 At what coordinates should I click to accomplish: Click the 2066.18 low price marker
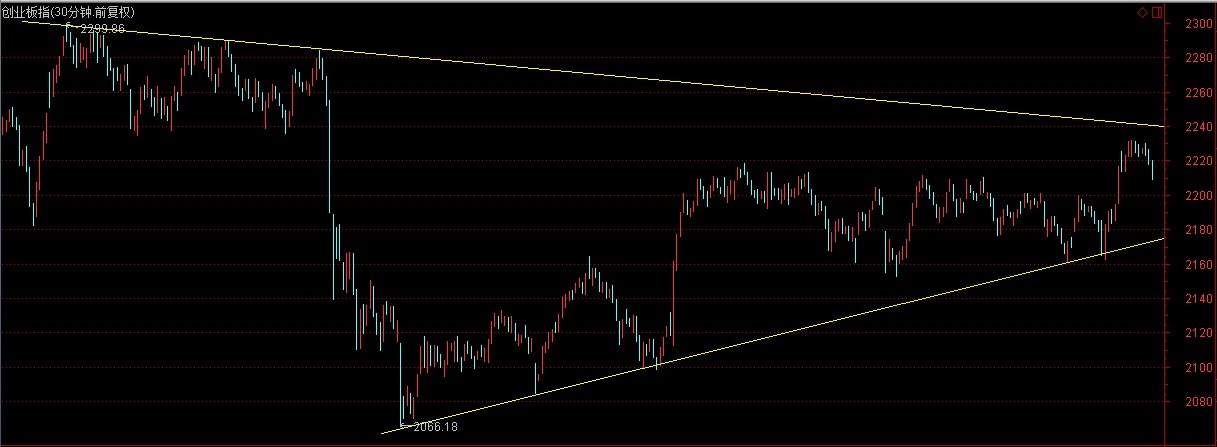tap(434, 427)
